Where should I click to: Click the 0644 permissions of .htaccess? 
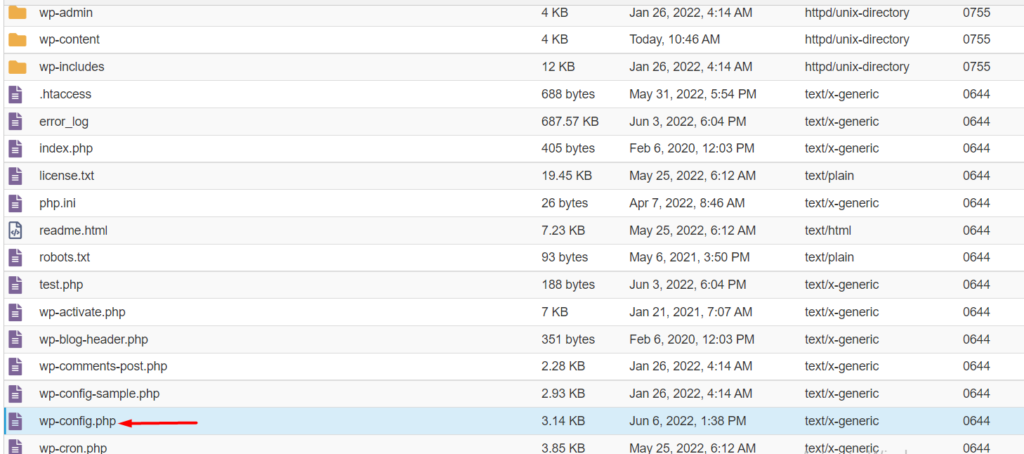976,94
